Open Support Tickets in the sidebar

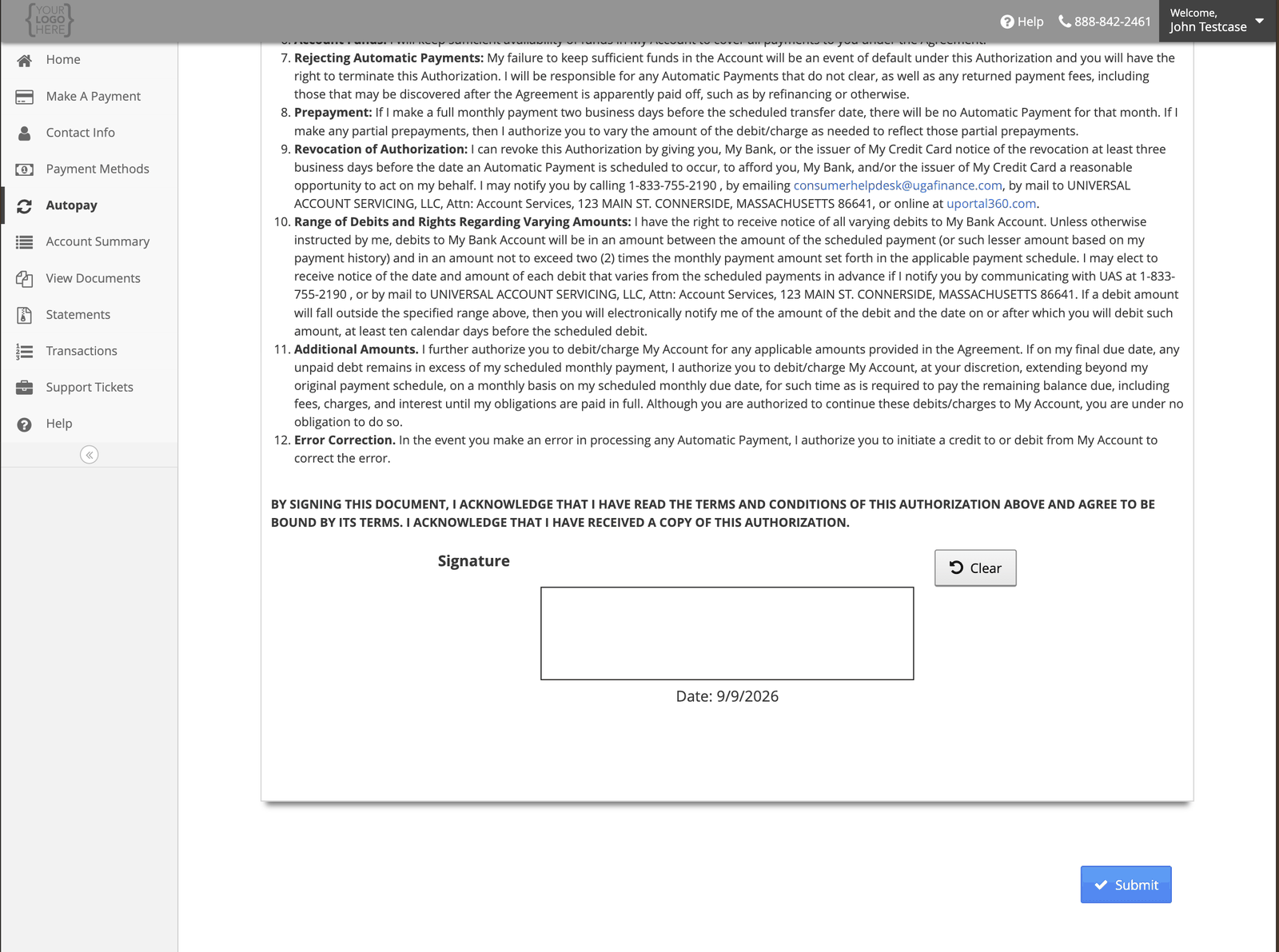click(x=89, y=388)
